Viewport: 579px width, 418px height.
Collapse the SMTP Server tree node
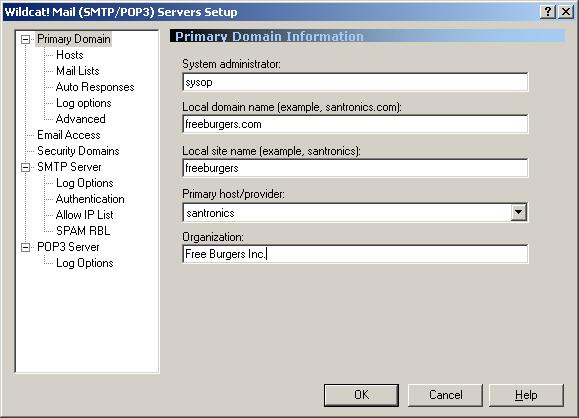tap(25, 167)
